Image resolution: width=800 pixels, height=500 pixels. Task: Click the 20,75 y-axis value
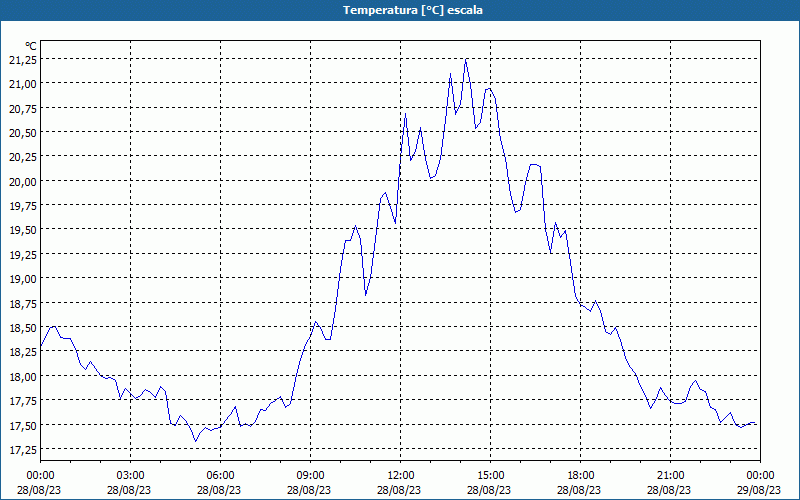tap(23, 108)
